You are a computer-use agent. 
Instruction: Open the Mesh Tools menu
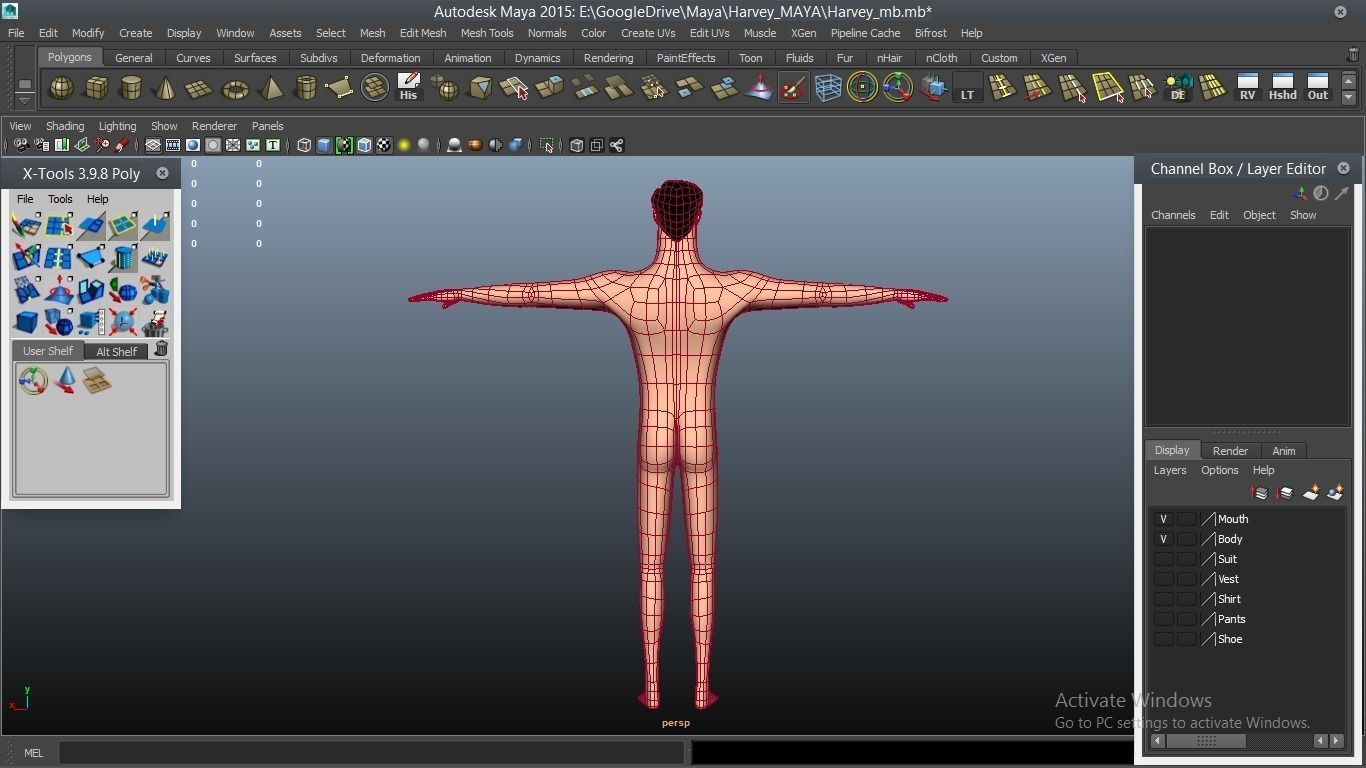tap(487, 33)
